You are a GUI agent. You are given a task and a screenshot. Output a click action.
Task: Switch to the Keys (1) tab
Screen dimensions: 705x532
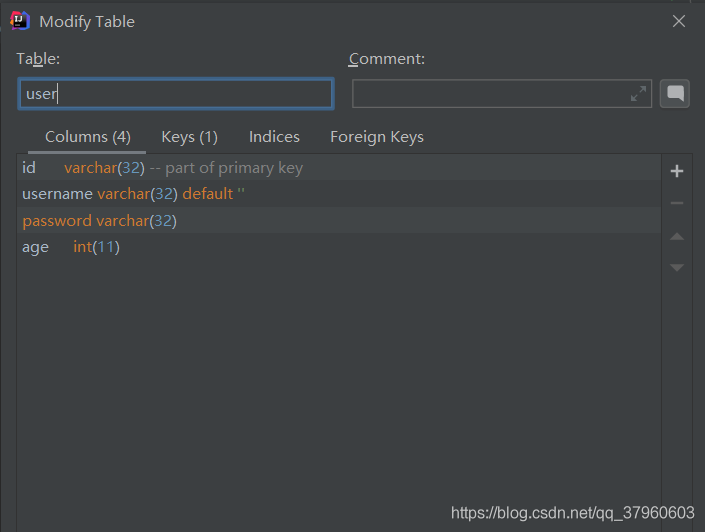click(189, 137)
